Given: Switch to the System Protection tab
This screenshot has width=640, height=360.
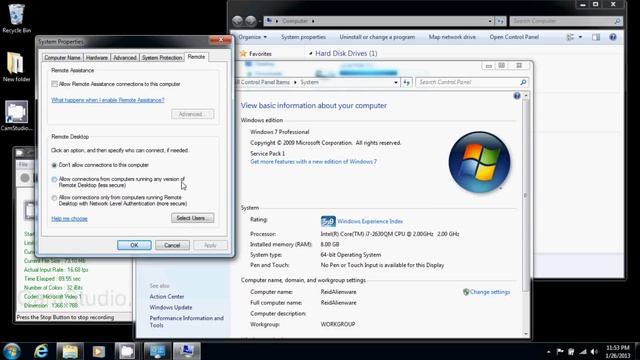Looking at the screenshot, I should coord(162,58).
